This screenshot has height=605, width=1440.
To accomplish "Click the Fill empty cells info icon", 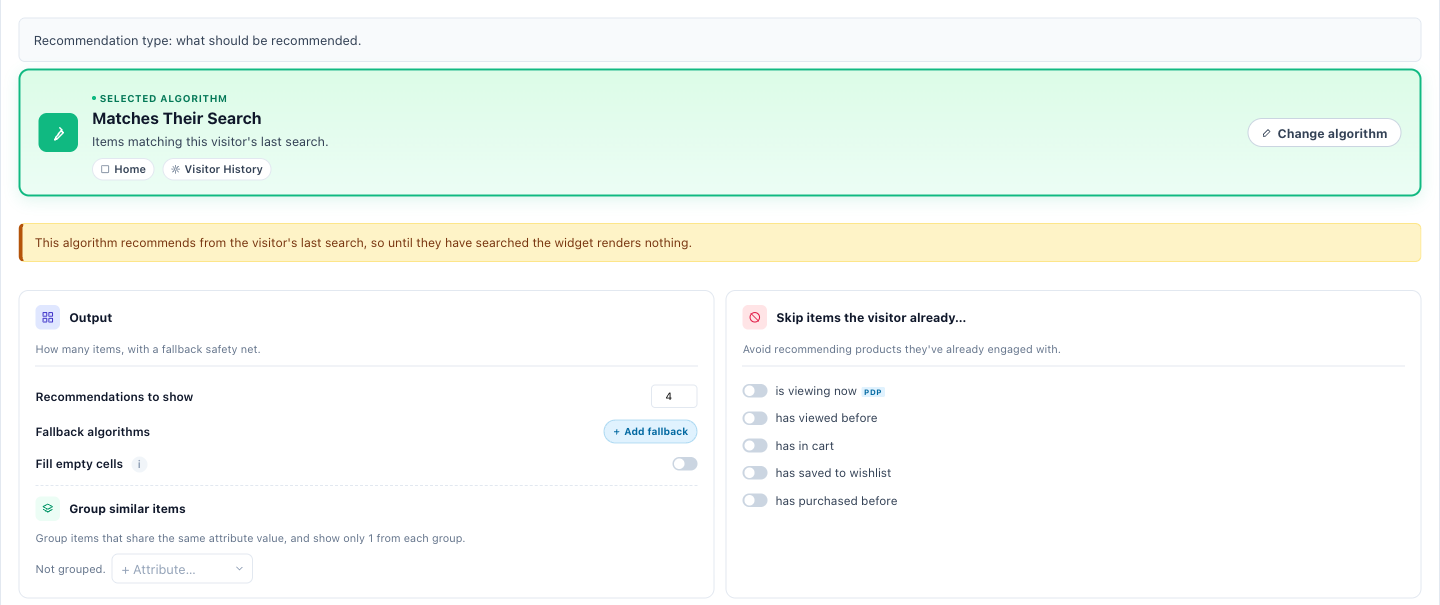I will 140,464.
